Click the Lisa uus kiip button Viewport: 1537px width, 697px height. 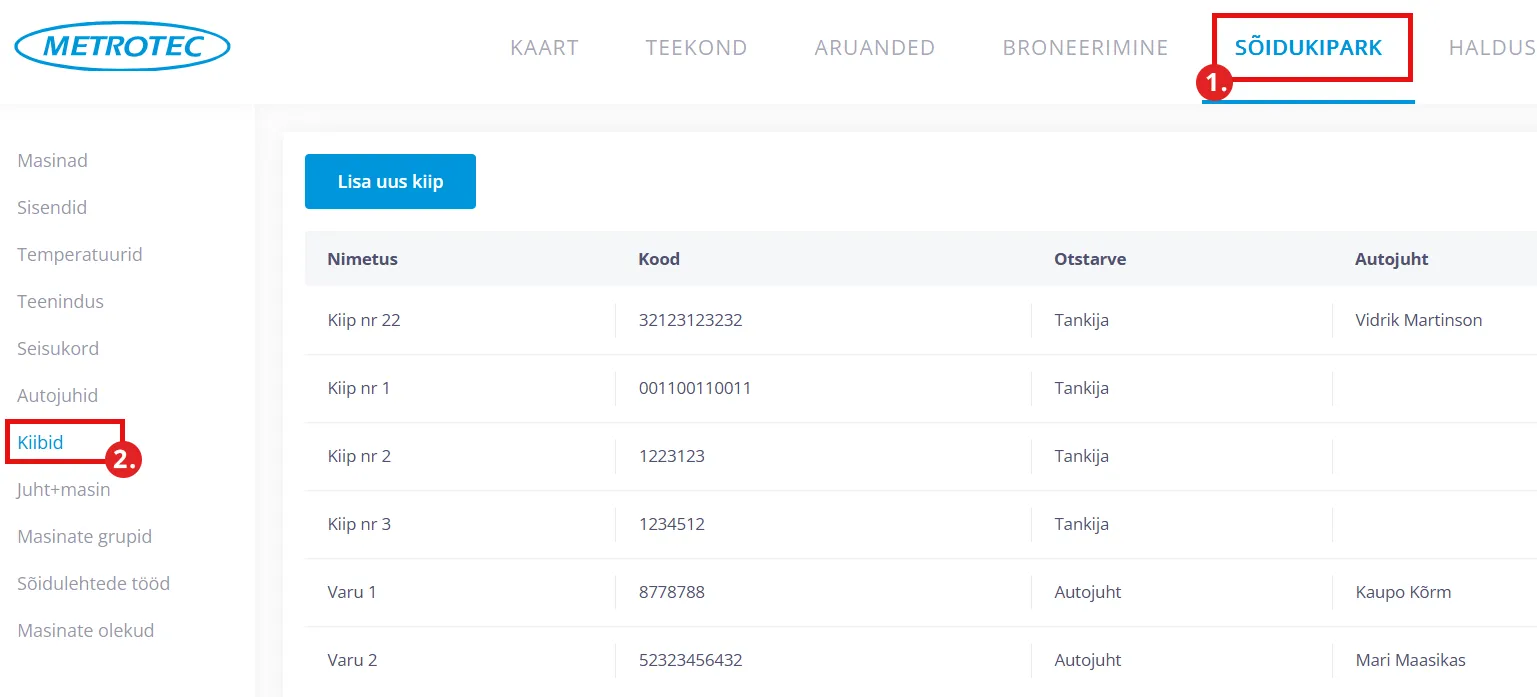click(390, 182)
